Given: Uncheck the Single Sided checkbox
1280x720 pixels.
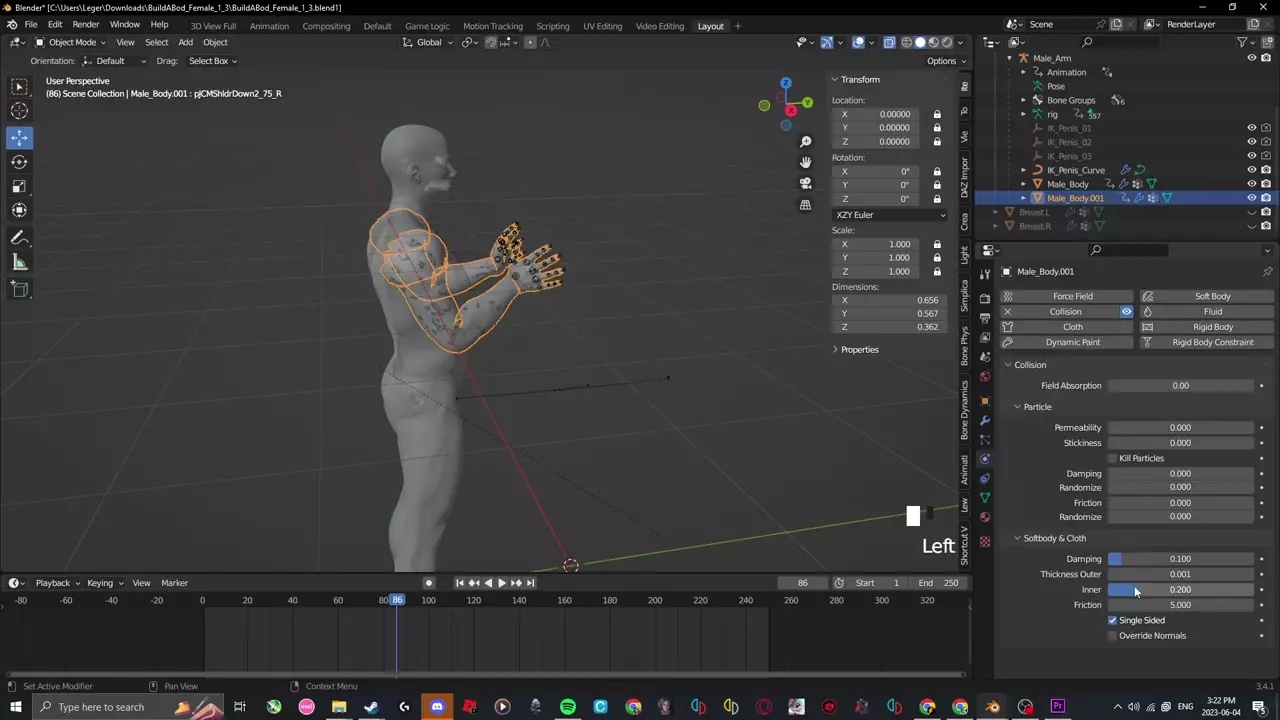Looking at the screenshot, I should pyautogui.click(x=1112, y=621).
